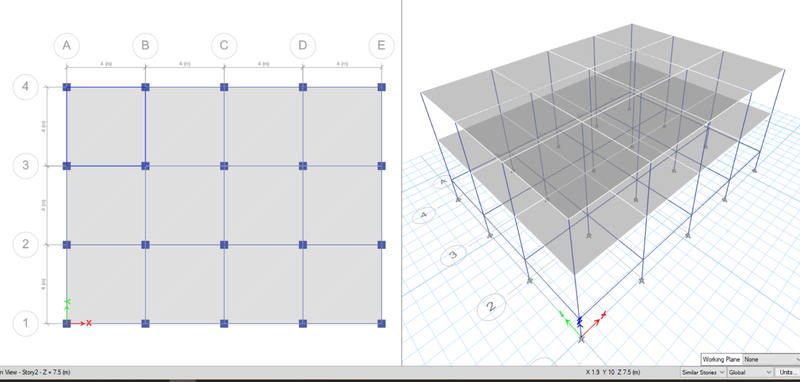Open the Working Plane None dropdown
Viewport: 800px width, 382px height.
(x=771, y=360)
